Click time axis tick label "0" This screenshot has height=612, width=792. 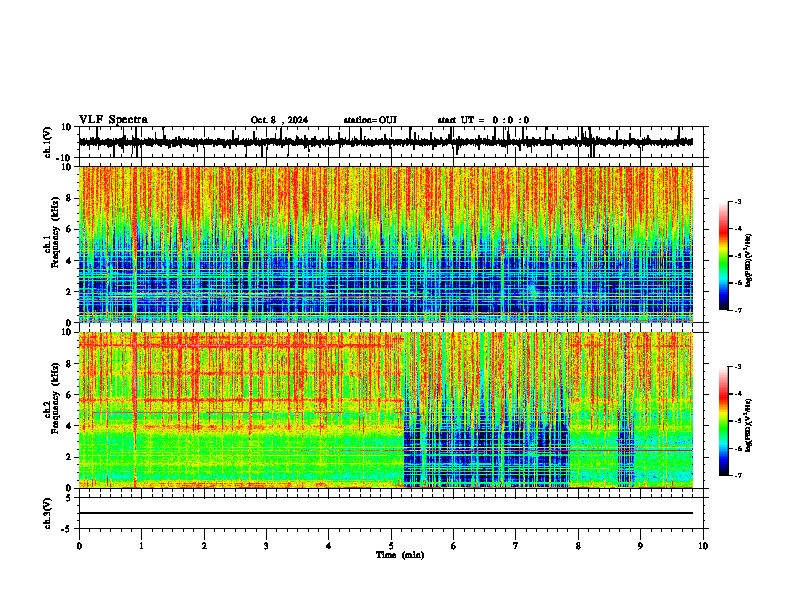pyautogui.click(x=79, y=546)
